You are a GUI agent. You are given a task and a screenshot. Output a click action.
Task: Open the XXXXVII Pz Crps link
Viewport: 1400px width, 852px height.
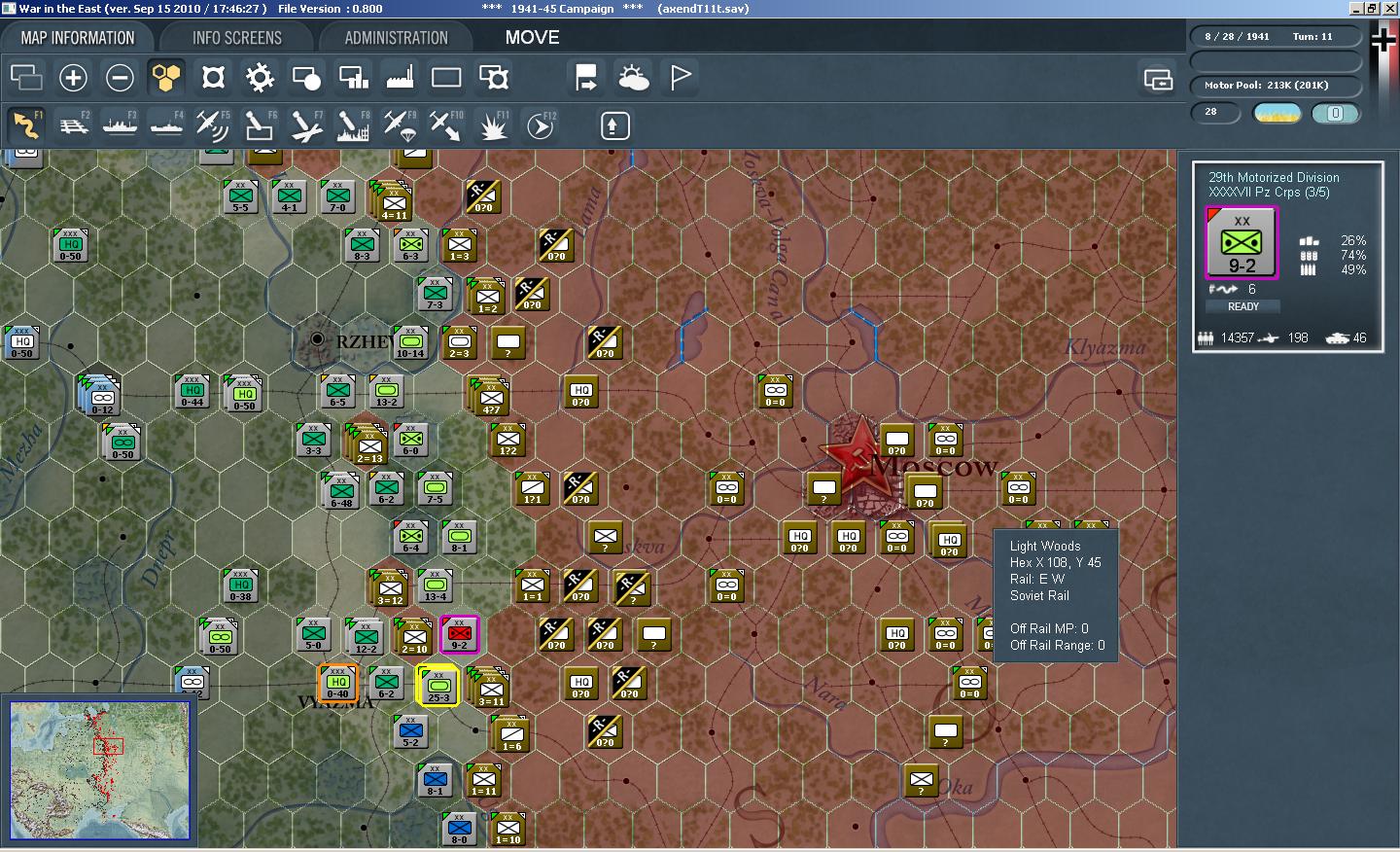click(1269, 192)
